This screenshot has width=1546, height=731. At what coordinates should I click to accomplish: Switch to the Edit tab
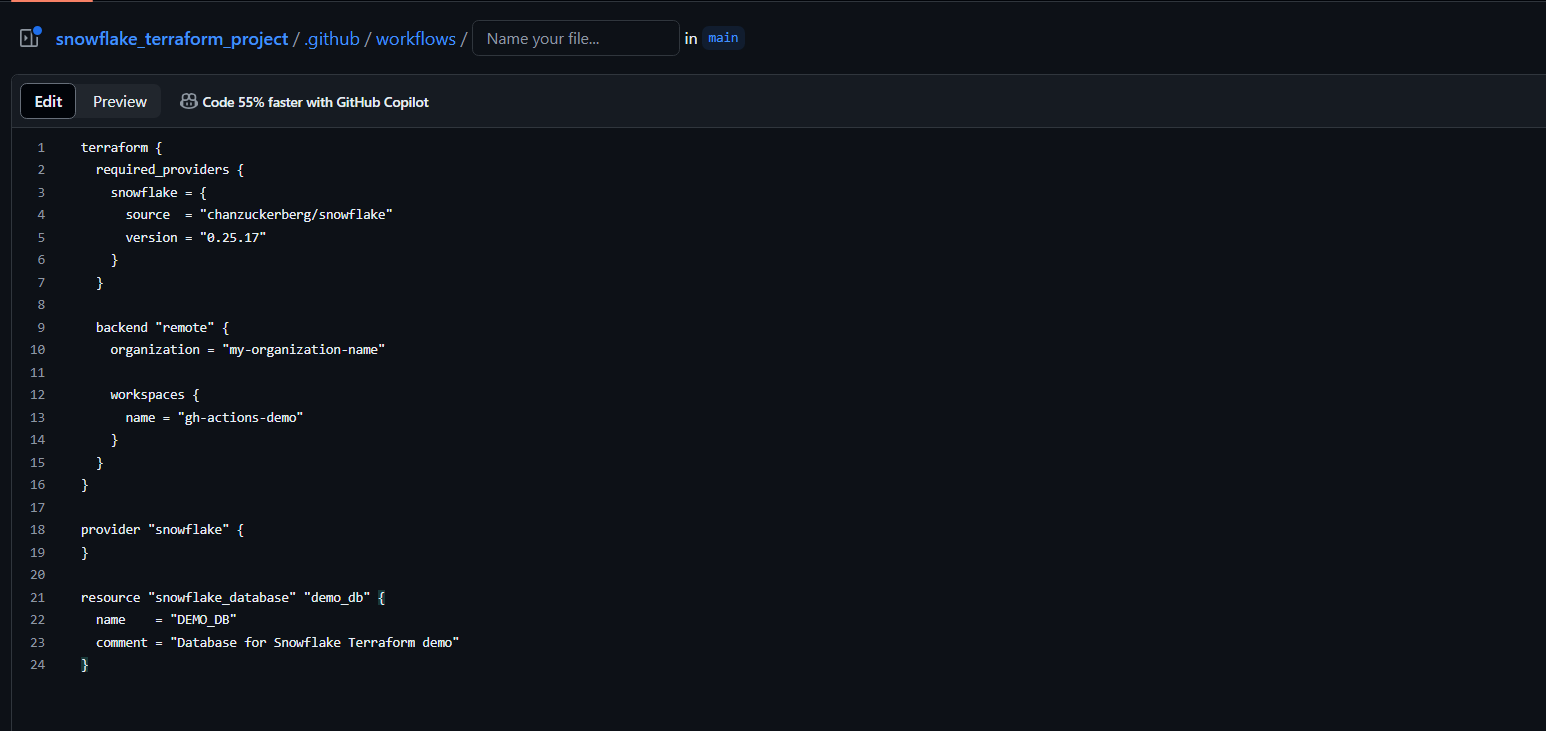coord(47,101)
